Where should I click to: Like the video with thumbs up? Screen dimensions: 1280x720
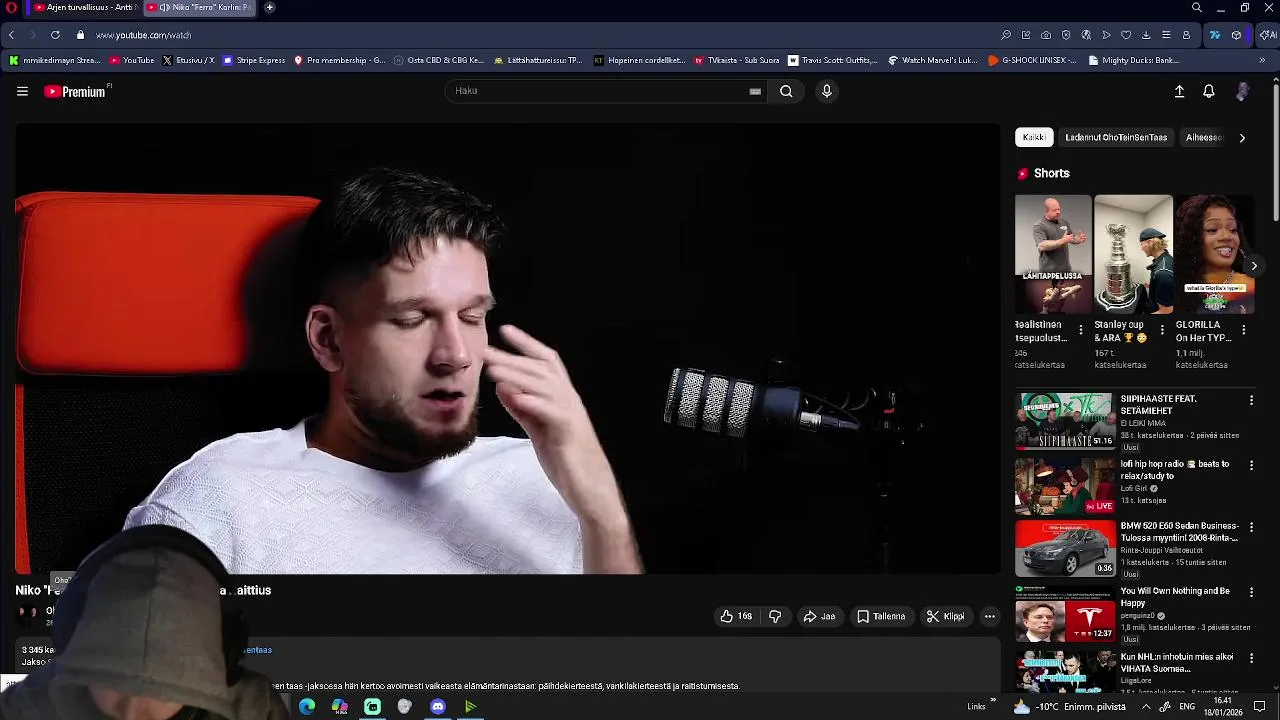(x=736, y=616)
